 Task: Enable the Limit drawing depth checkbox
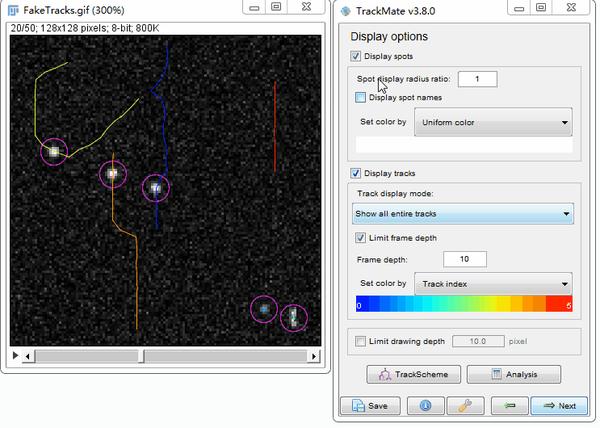coord(360,341)
